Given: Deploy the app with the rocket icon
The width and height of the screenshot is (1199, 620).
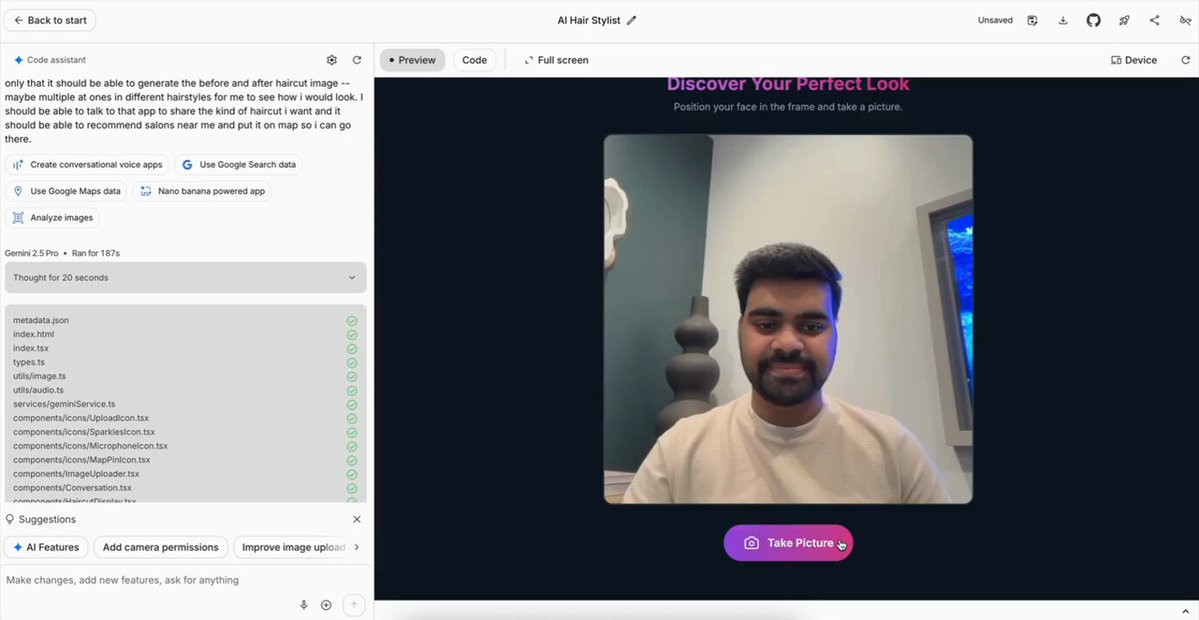Looking at the screenshot, I should click(1124, 21).
